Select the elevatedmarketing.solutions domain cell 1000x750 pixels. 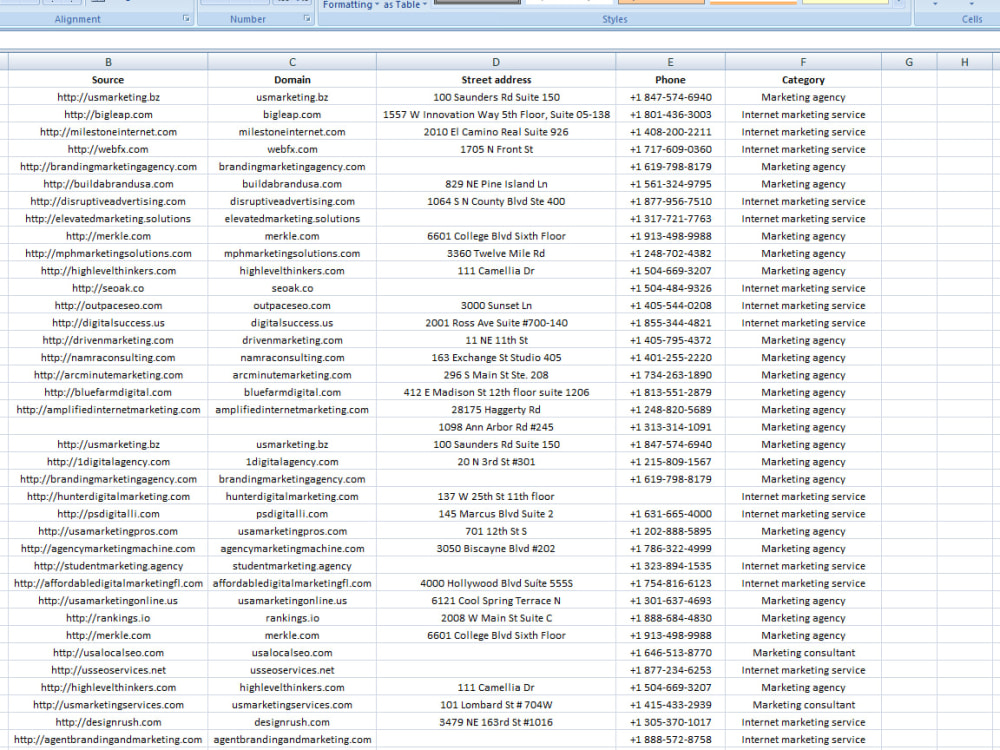pyautogui.click(x=292, y=219)
